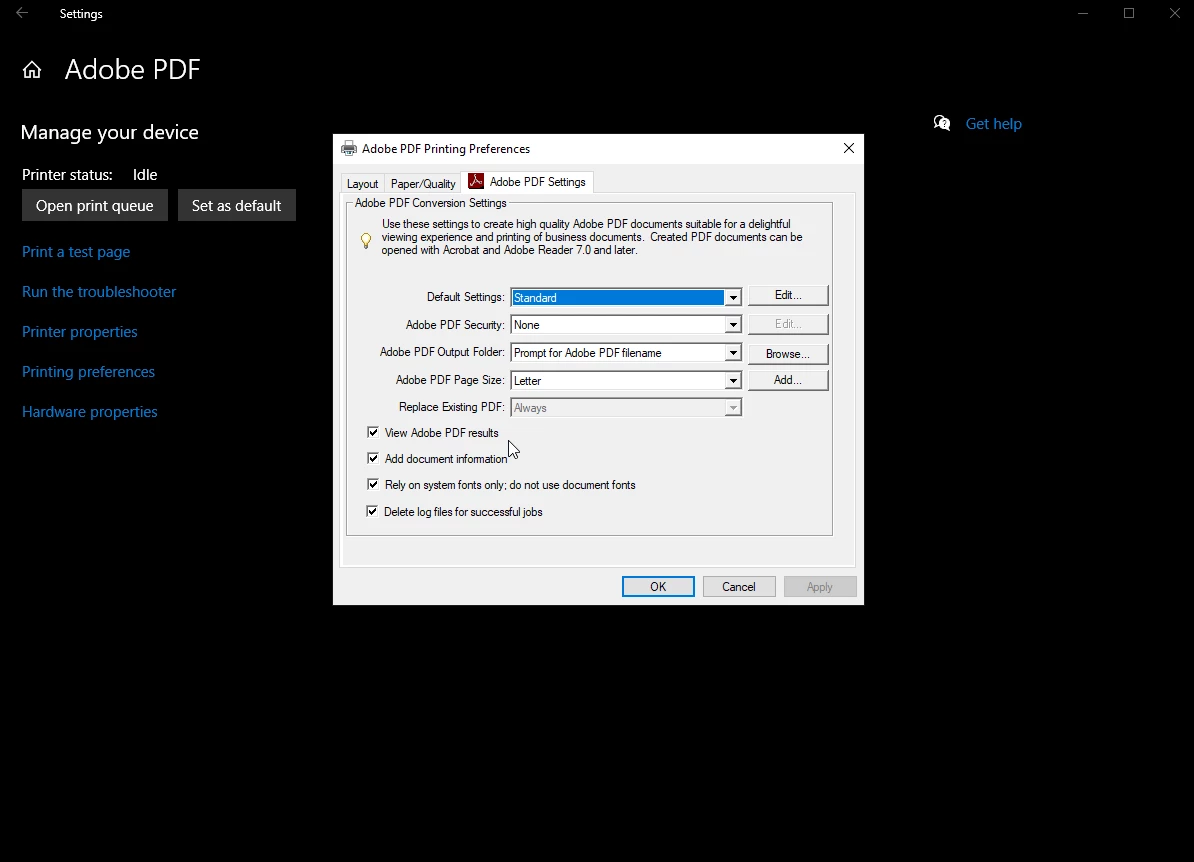
Task: Toggle Delete log files for successful jobs
Action: [372, 512]
